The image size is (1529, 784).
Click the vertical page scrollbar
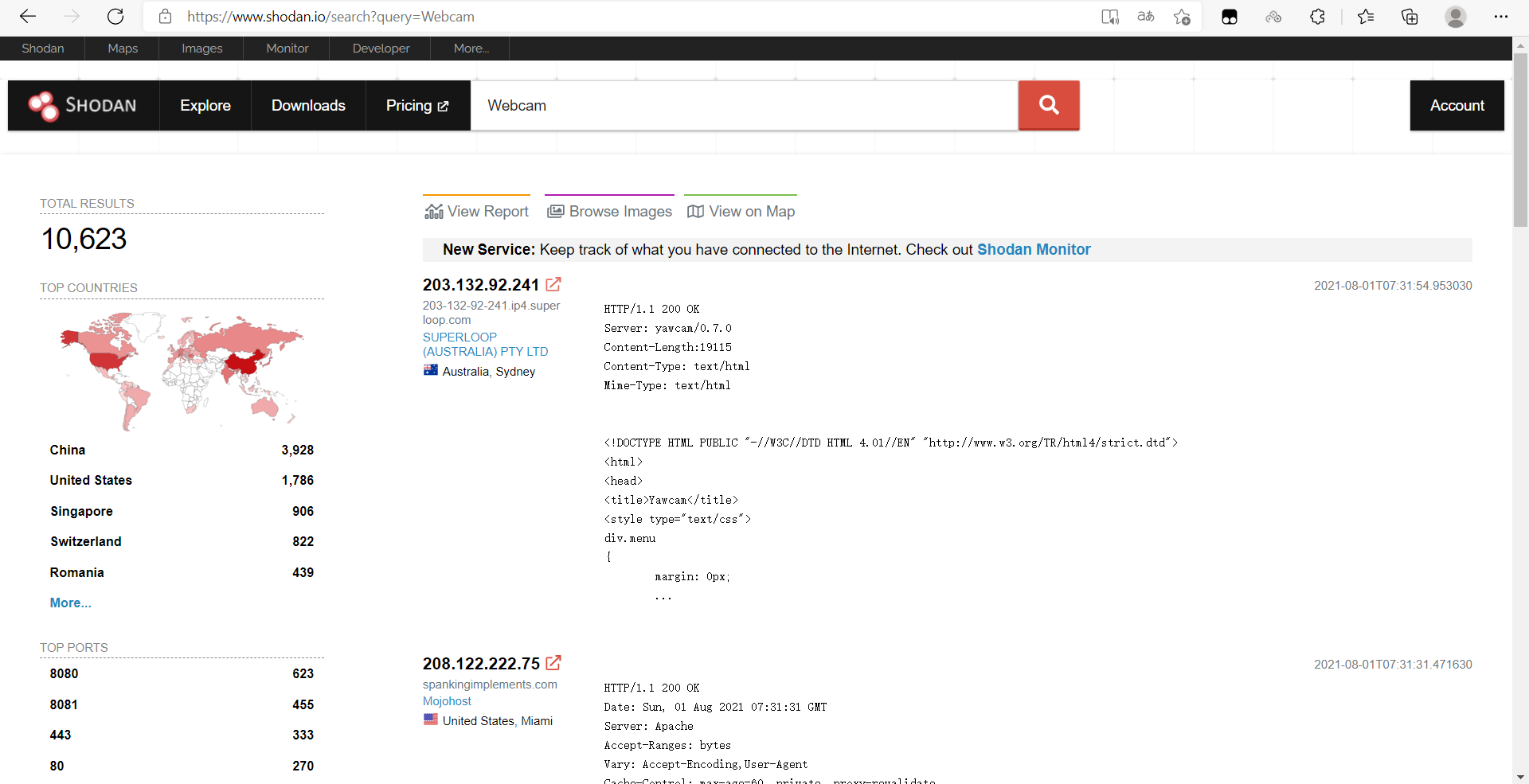[x=1520, y=139]
